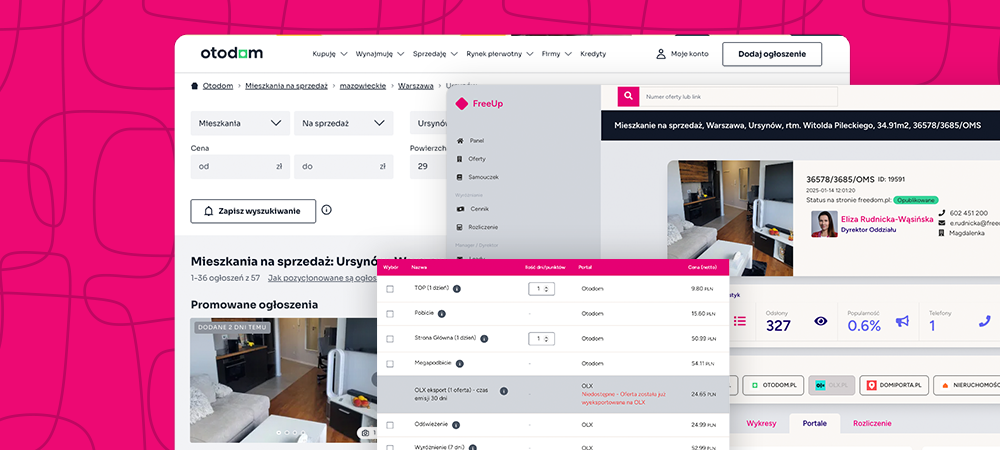Image resolution: width=1000 pixels, height=450 pixels.
Task: Open the Mieszkania property type dropdown
Action: pos(240,123)
